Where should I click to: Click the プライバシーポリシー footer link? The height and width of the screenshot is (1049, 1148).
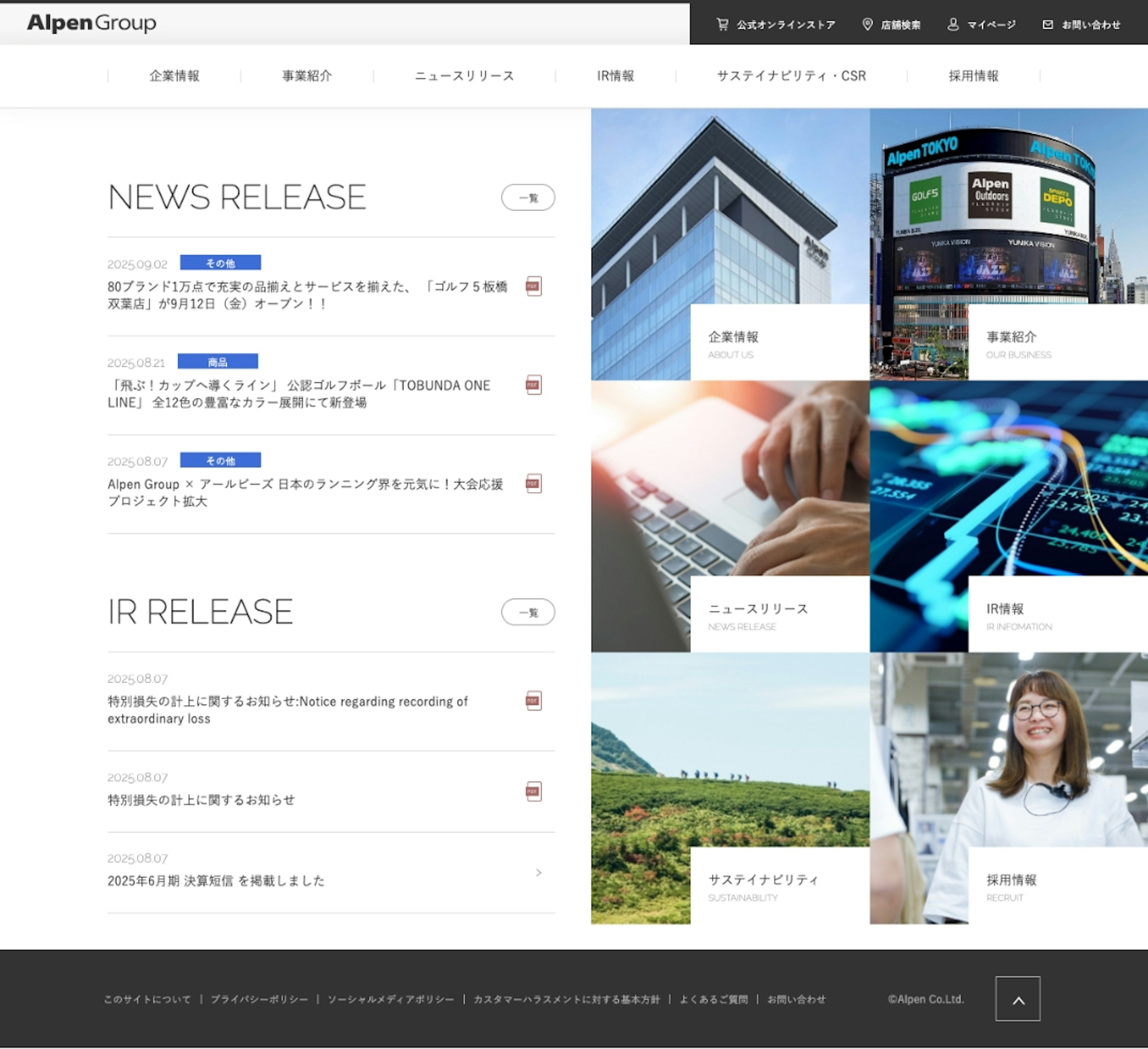259,999
